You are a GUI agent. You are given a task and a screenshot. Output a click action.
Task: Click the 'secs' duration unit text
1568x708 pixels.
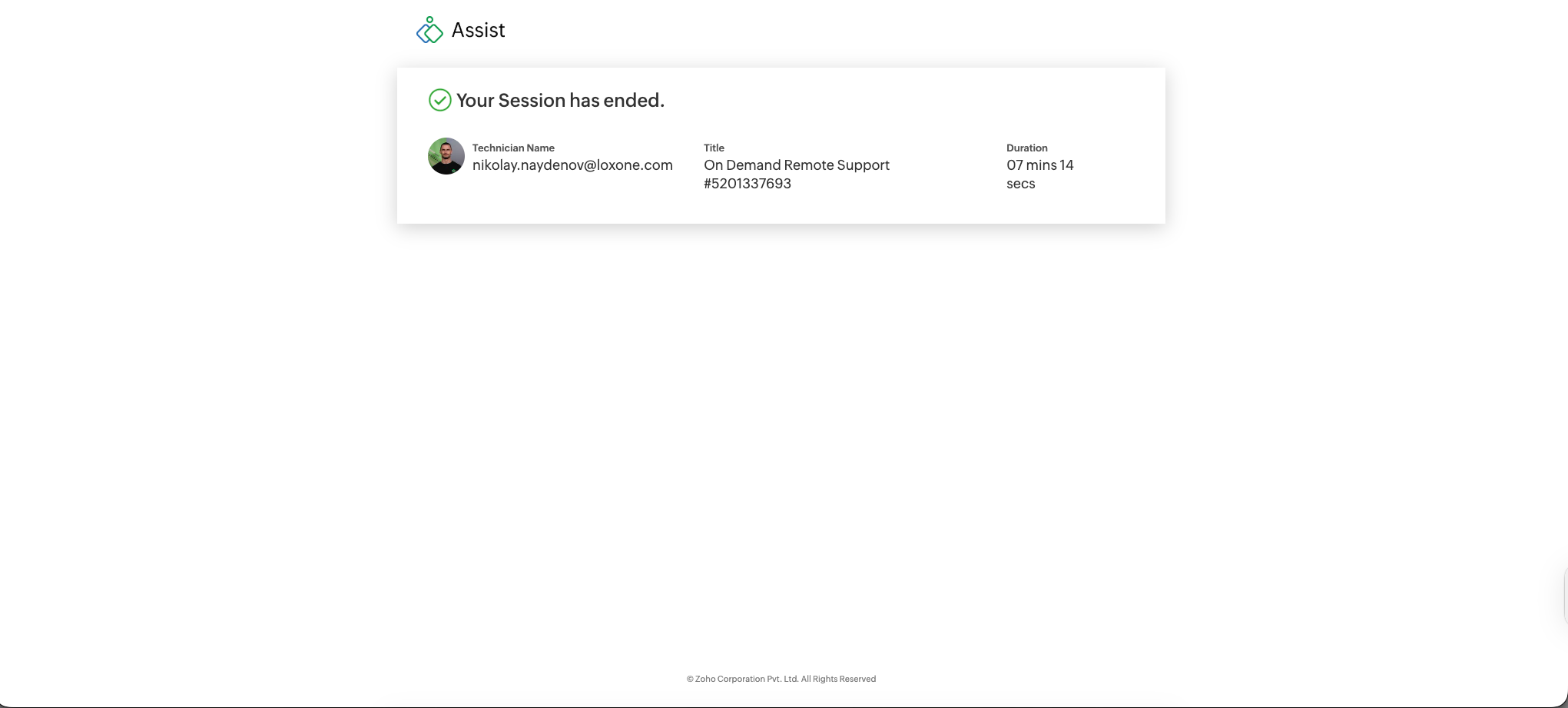click(1020, 184)
